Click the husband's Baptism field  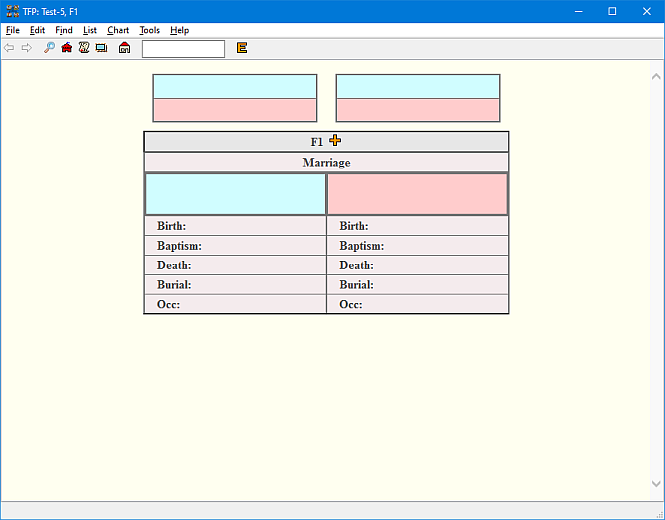pos(235,246)
